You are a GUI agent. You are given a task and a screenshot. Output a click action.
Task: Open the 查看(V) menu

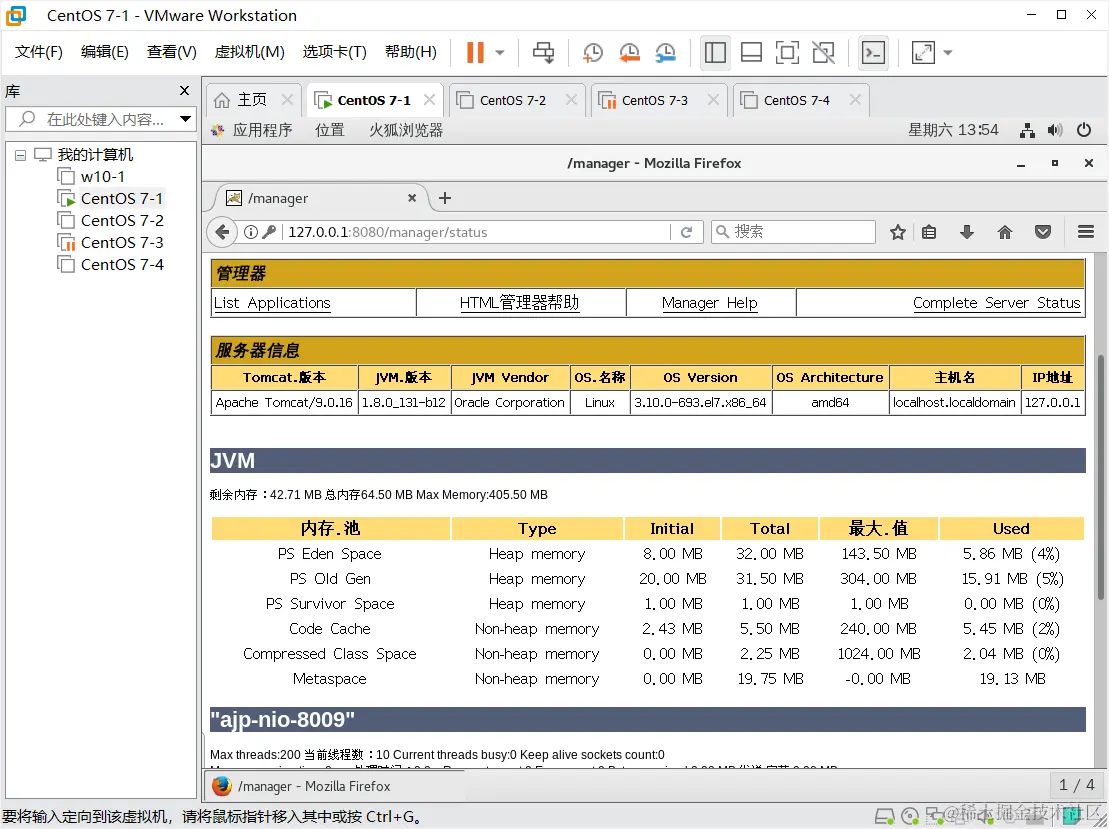pyautogui.click(x=172, y=52)
